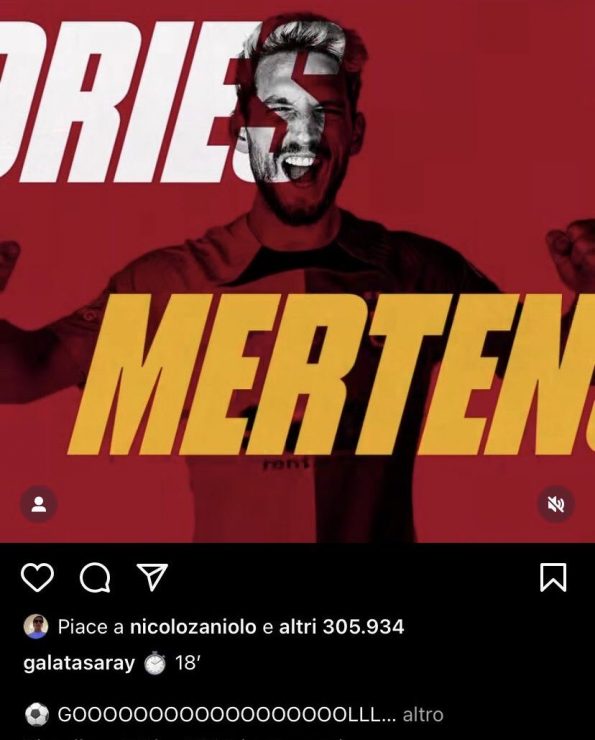Viewport: 595px width, 740px height.
Task: Tap the 18' minute marker text
Action: tap(188, 663)
